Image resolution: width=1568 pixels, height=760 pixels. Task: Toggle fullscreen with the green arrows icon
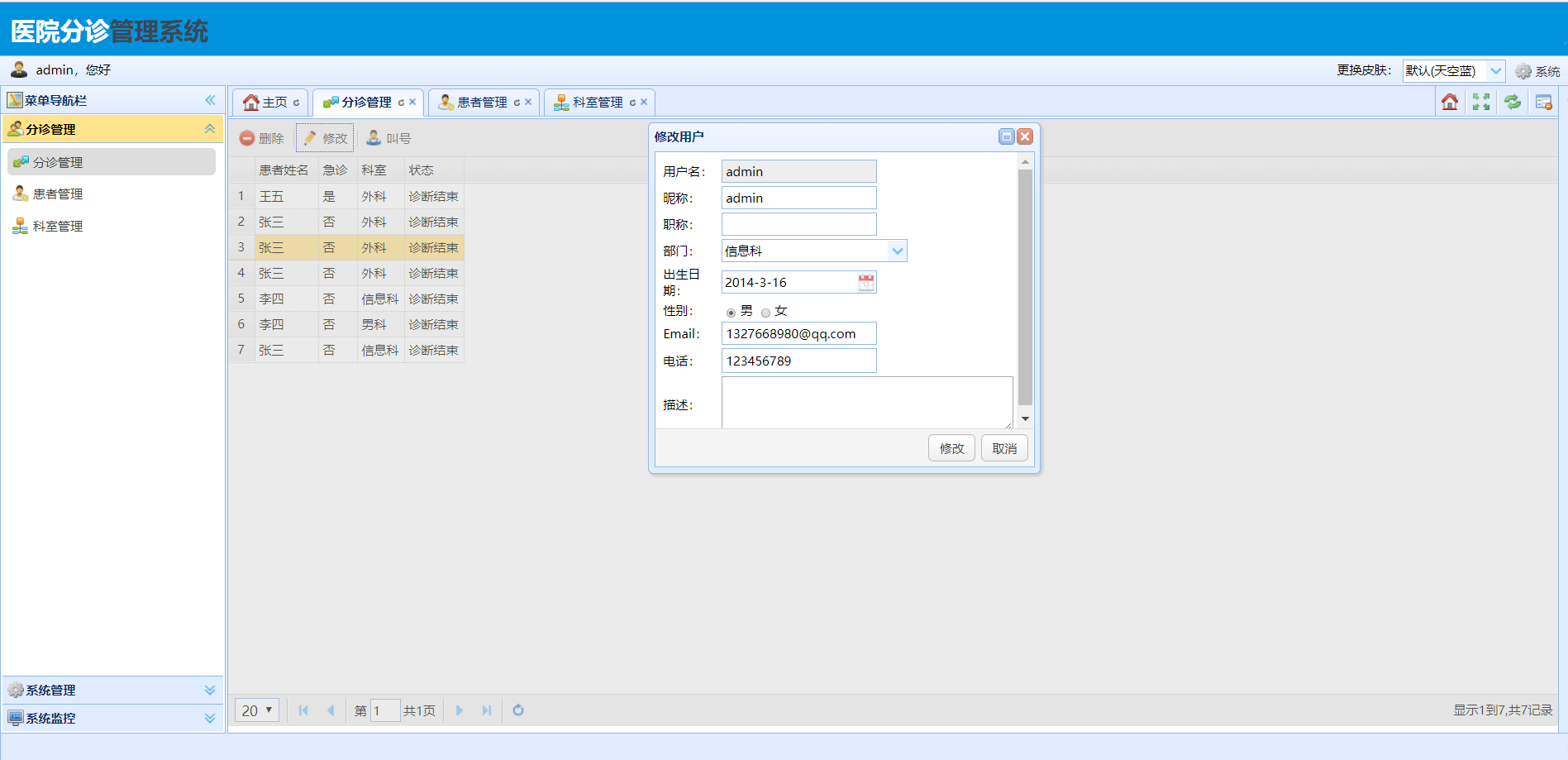(x=1481, y=102)
